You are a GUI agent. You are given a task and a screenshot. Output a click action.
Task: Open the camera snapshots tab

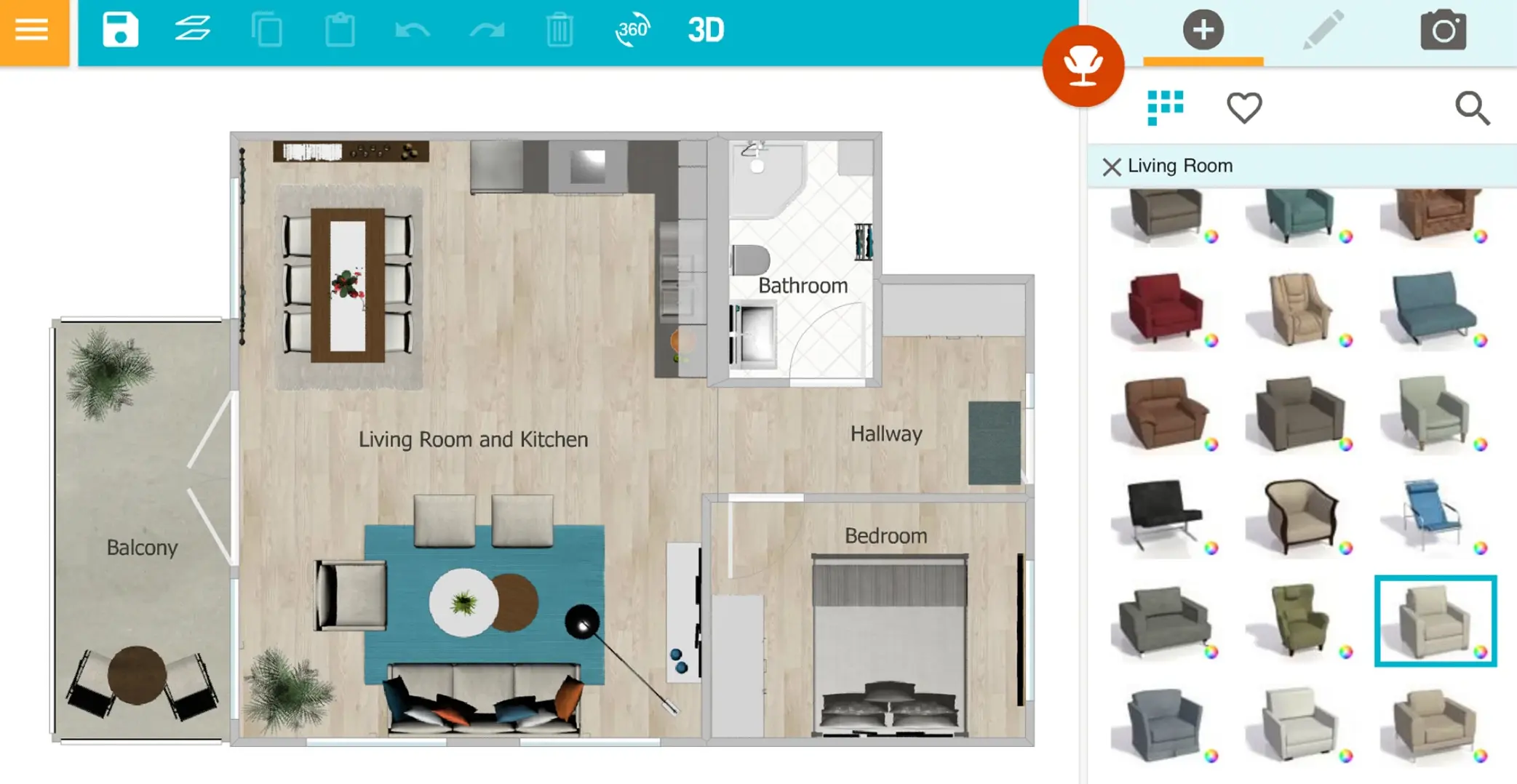[x=1444, y=30]
